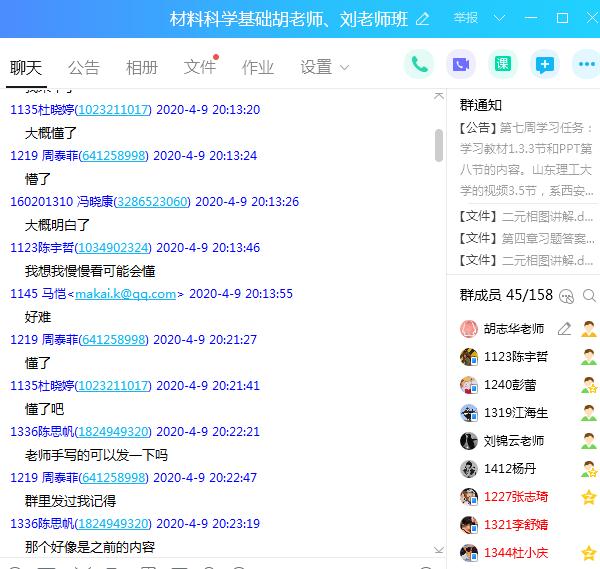Viewport: 600px width, 569px height.
Task: Open the green 课 classroom icon
Action: (502, 65)
